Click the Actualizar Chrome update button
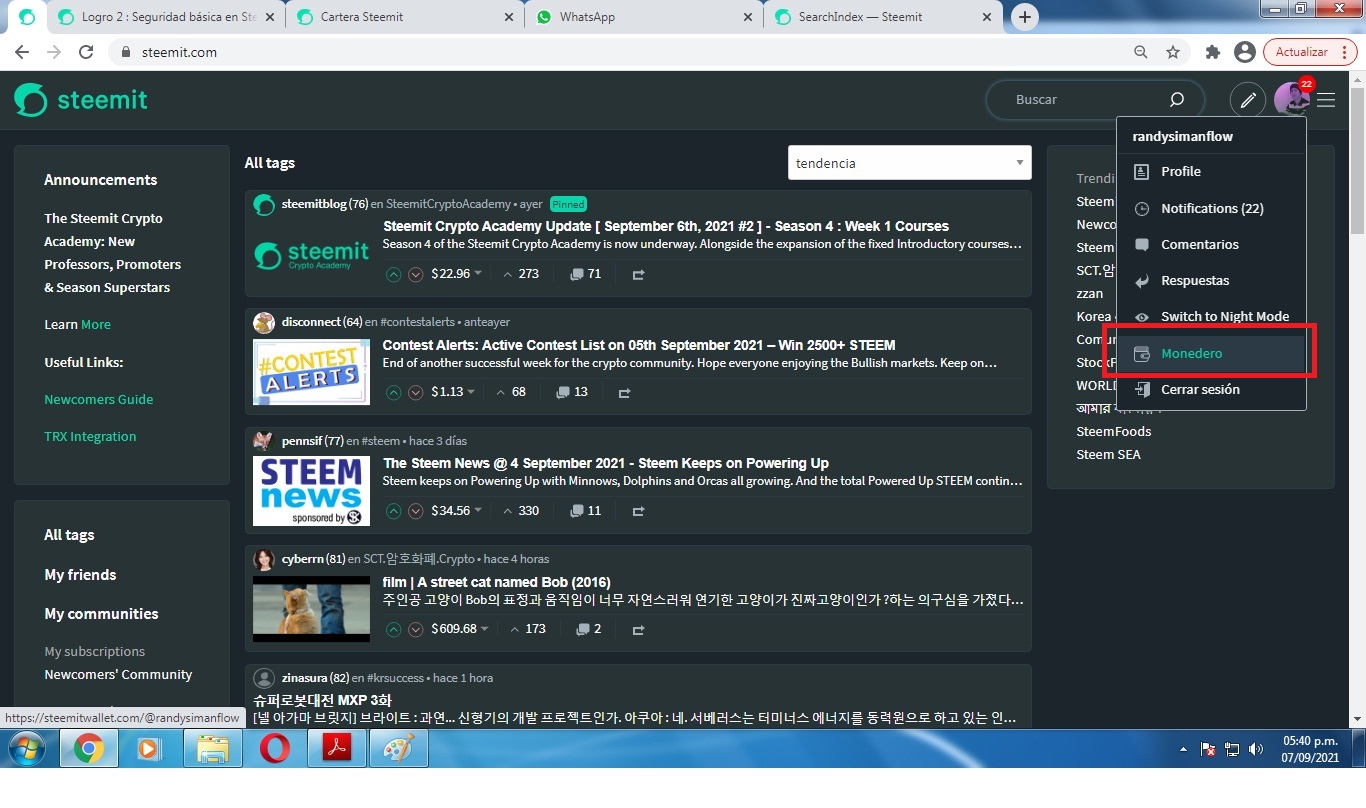The image size is (1366, 808). [1309, 52]
